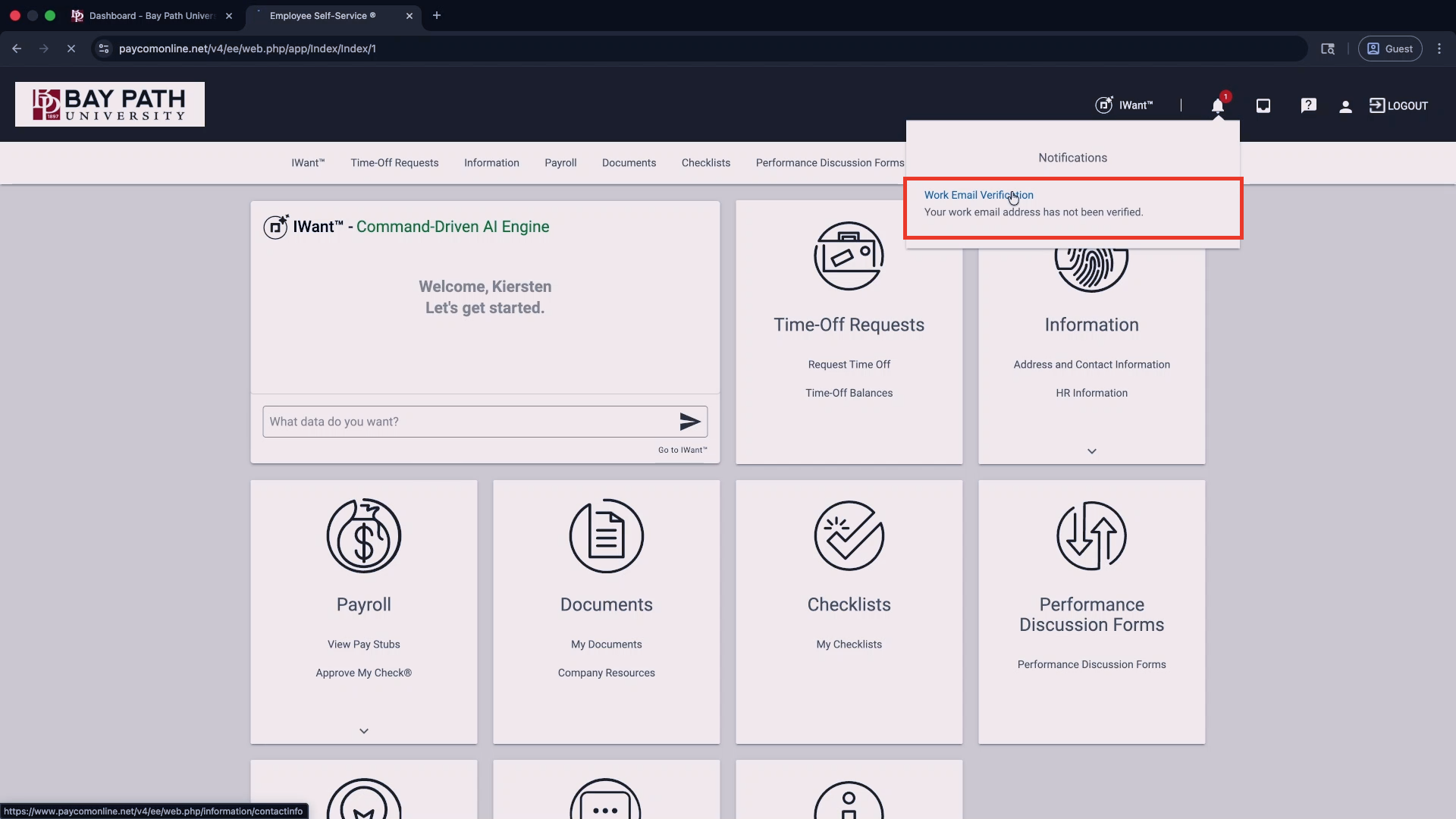Click the LOGOUT button

click(x=1398, y=106)
